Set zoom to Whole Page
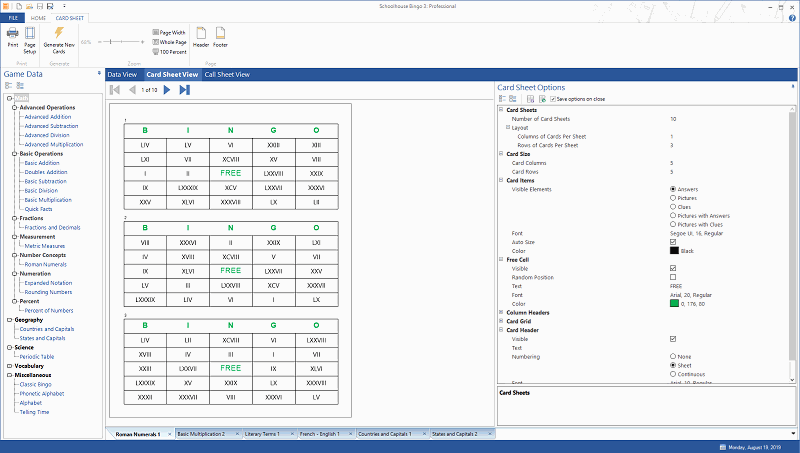Screen dimensions: 800x453 [x=171, y=42]
